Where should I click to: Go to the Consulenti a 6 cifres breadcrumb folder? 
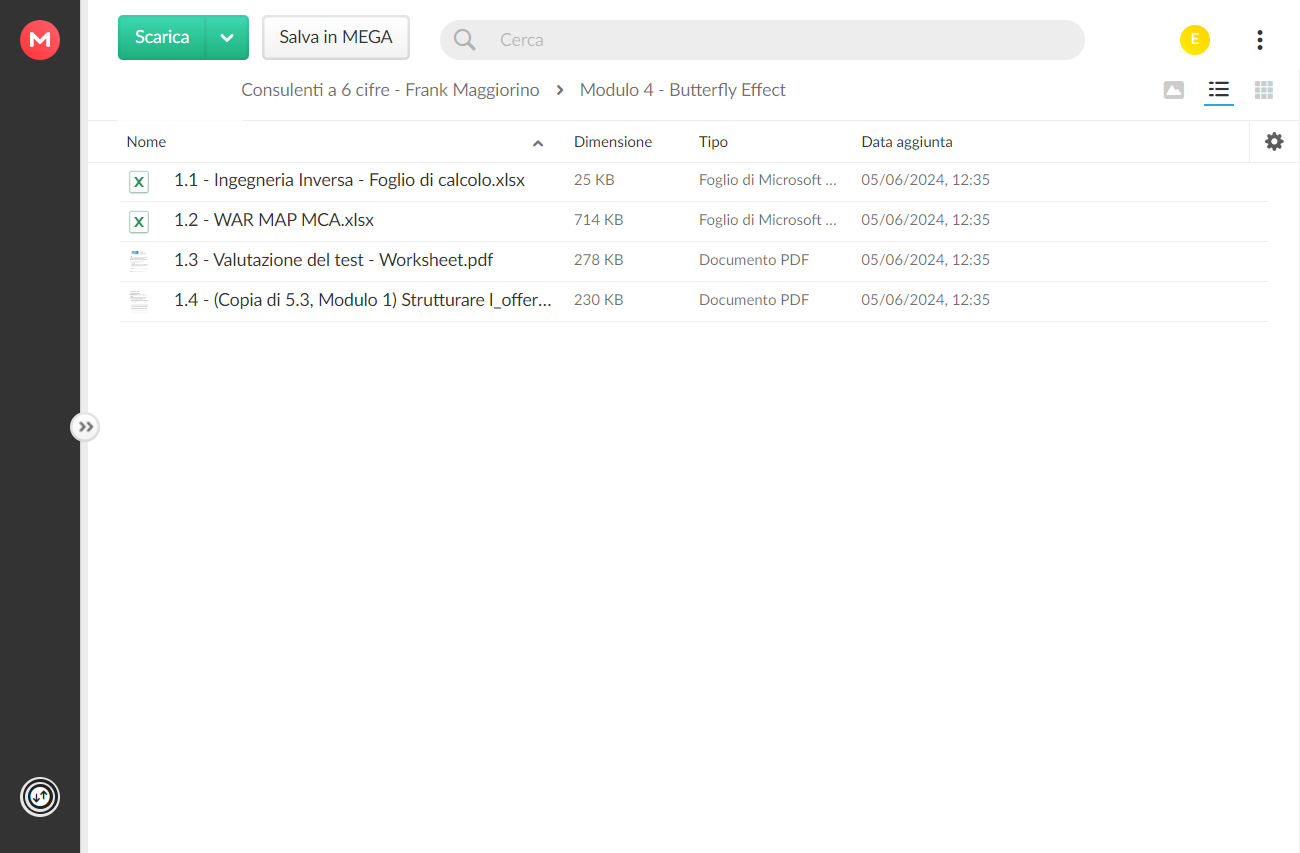point(390,90)
